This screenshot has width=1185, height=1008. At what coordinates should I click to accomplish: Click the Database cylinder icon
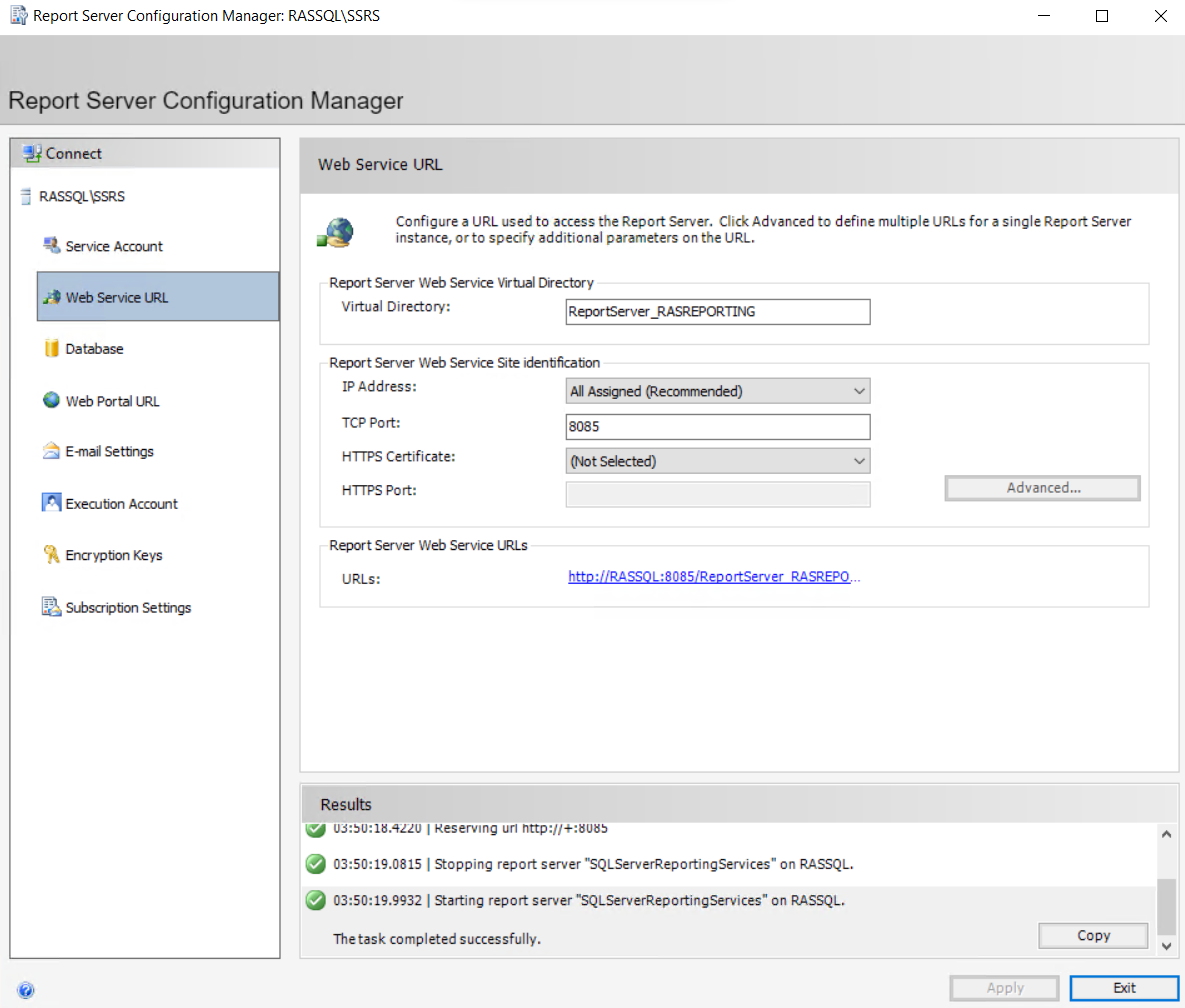tap(52, 348)
